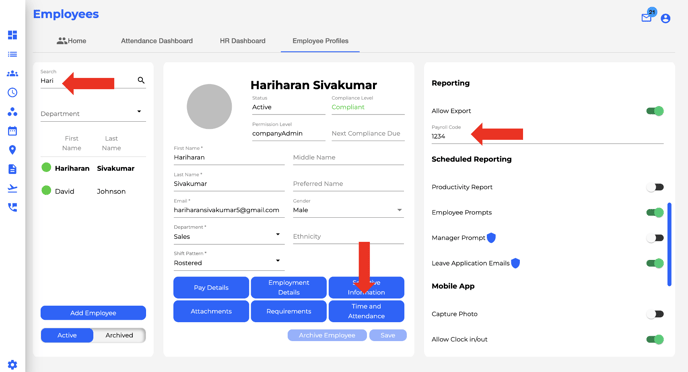Toggle the Capture Photo switch
This screenshot has width=688, height=372.
655,314
